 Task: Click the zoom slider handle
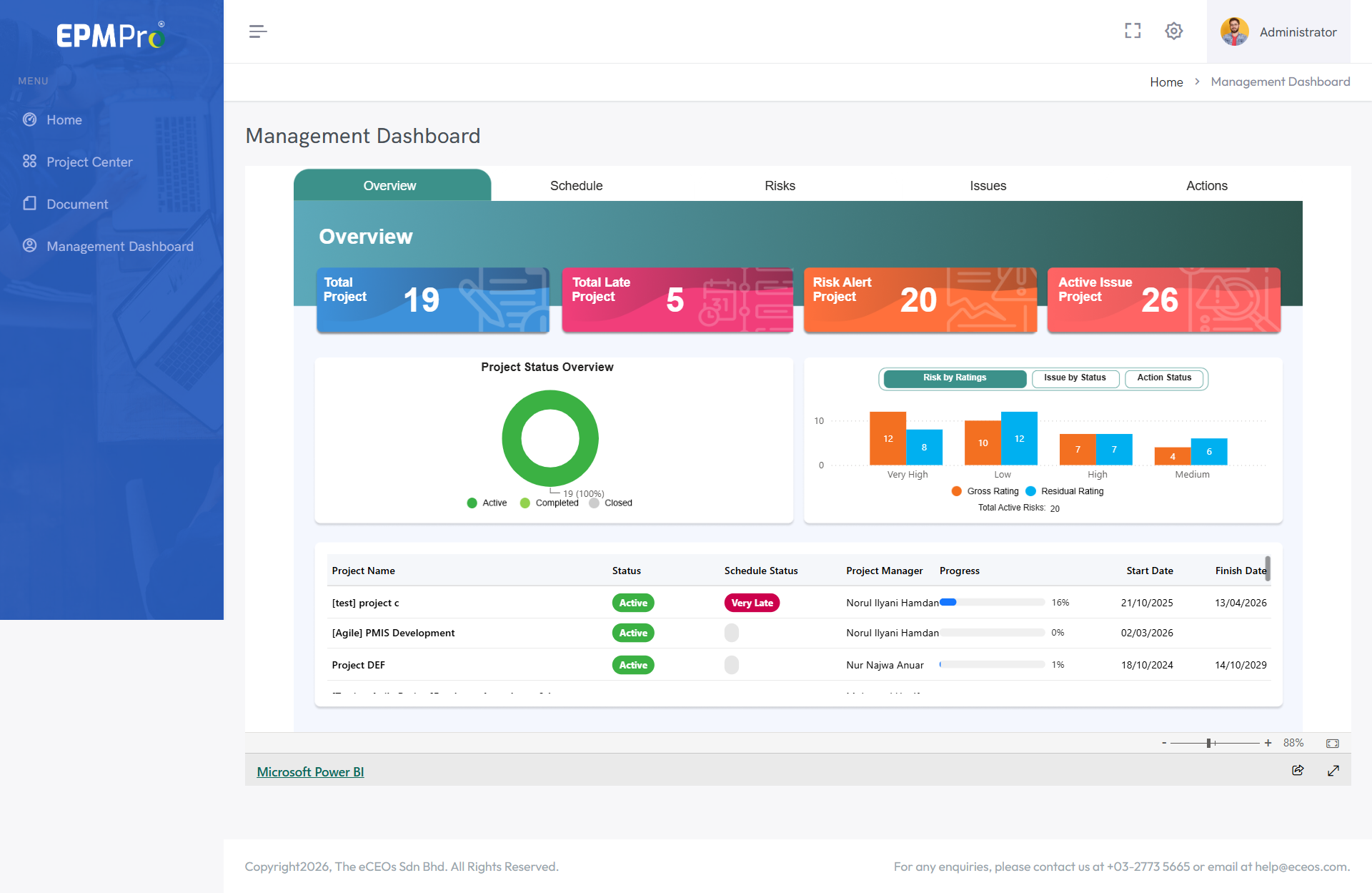[1208, 744]
